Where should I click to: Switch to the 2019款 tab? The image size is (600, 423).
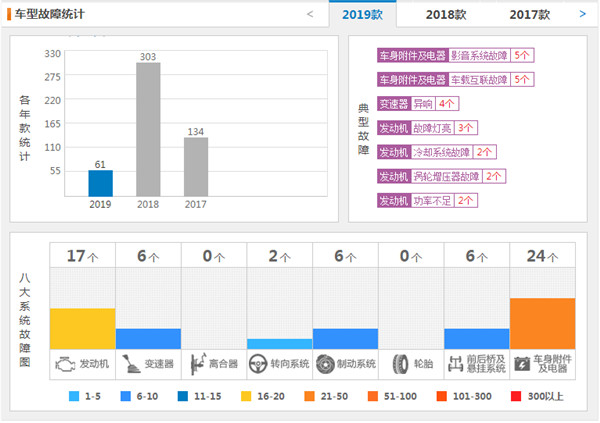(362, 15)
